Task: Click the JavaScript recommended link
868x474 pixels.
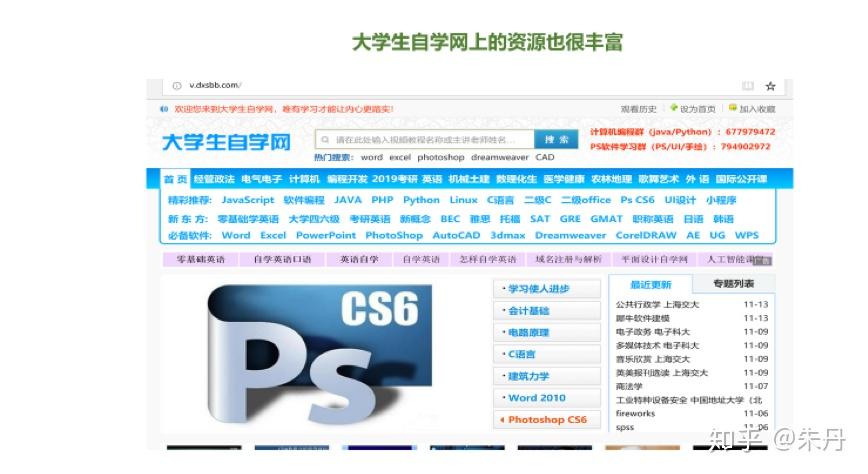Action: click(247, 200)
